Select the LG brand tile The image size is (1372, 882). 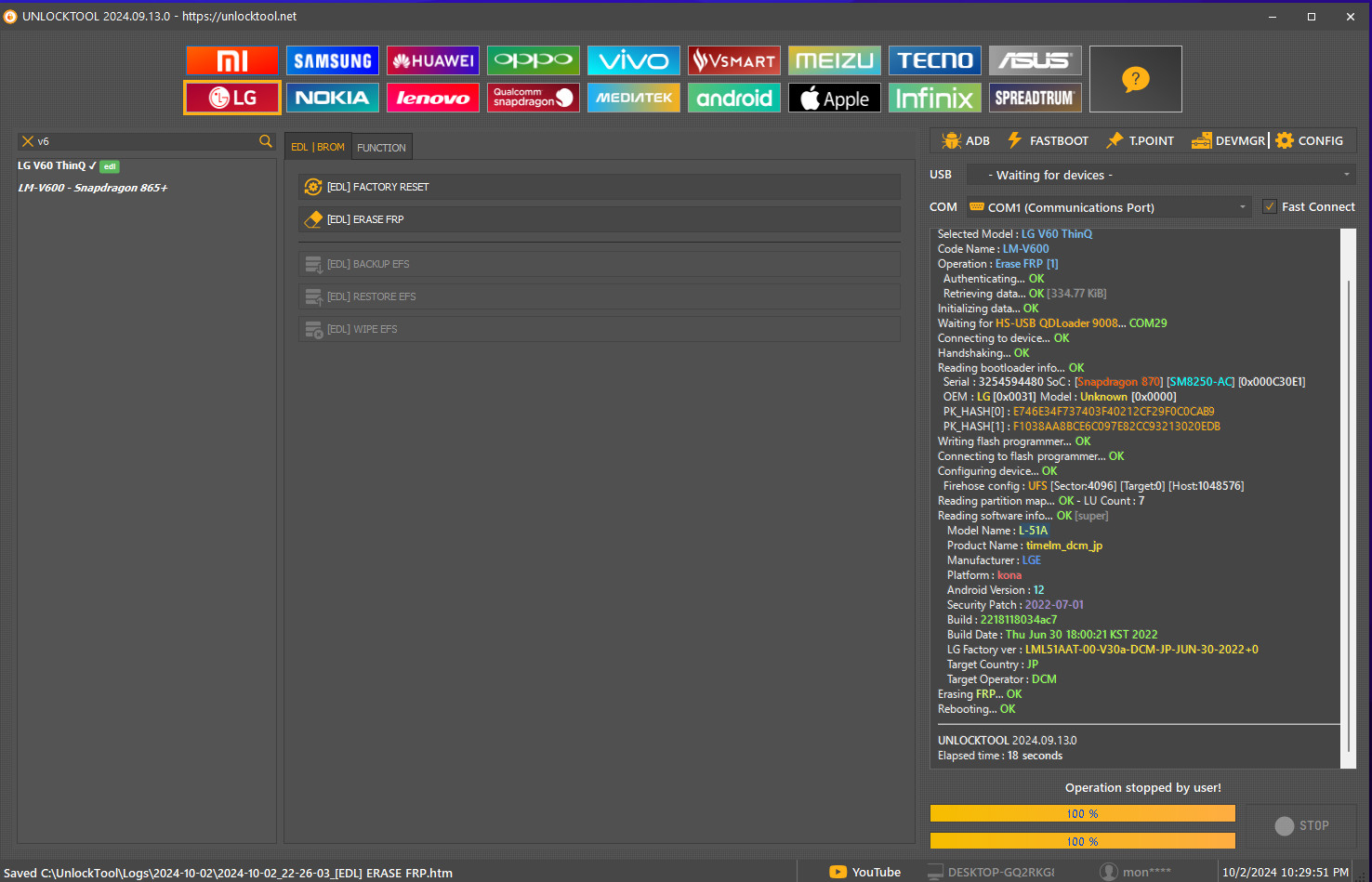click(232, 98)
